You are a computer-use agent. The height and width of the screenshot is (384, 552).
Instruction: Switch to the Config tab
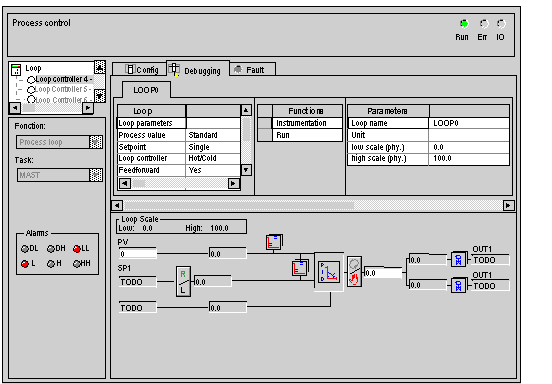click(x=142, y=69)
